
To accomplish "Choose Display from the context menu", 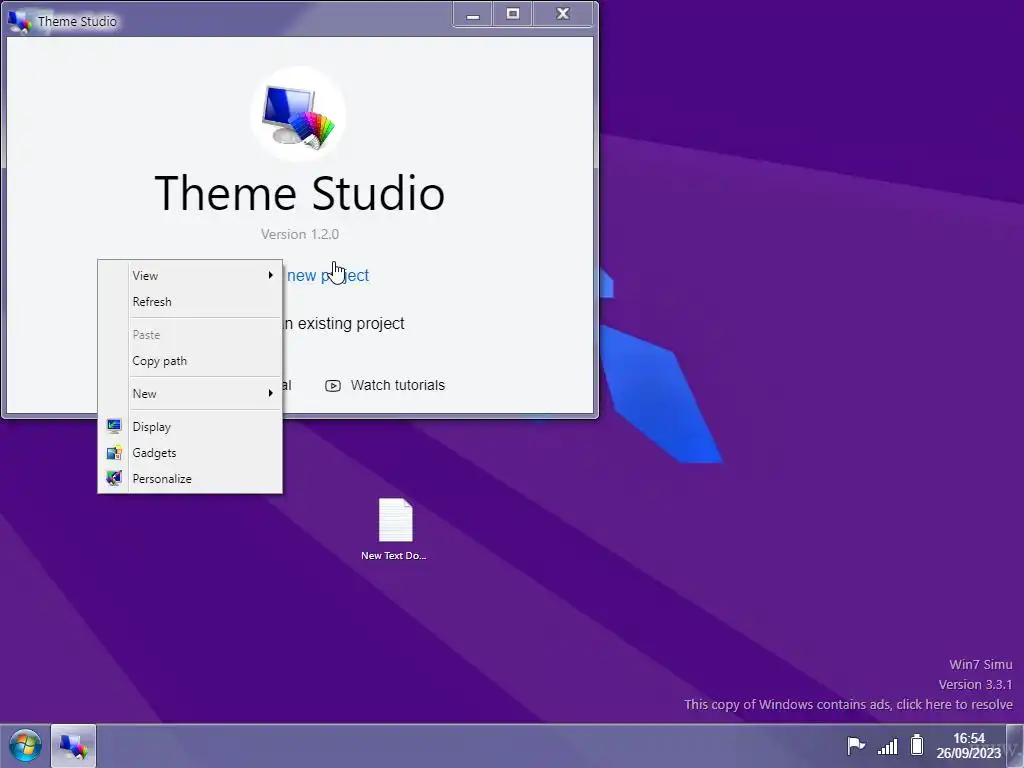I will pos(190,426).
